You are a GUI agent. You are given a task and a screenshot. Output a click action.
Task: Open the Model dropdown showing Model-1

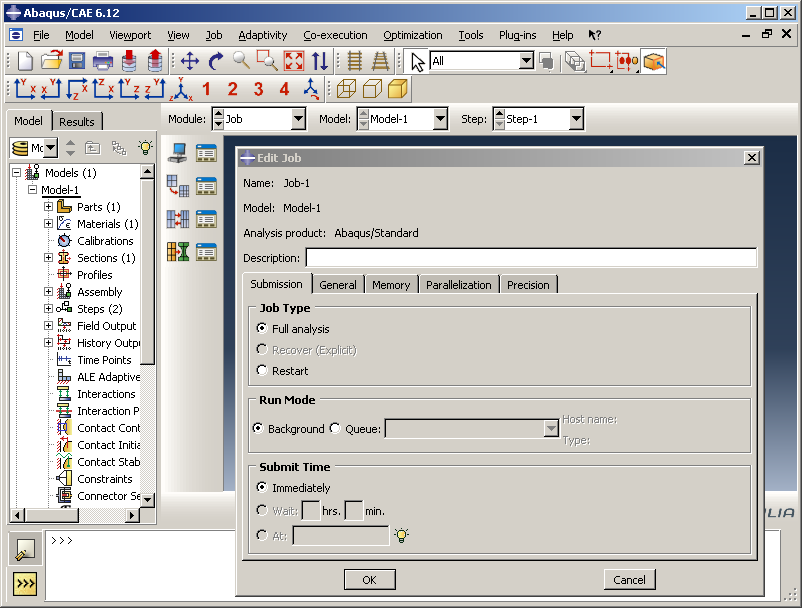440,119
